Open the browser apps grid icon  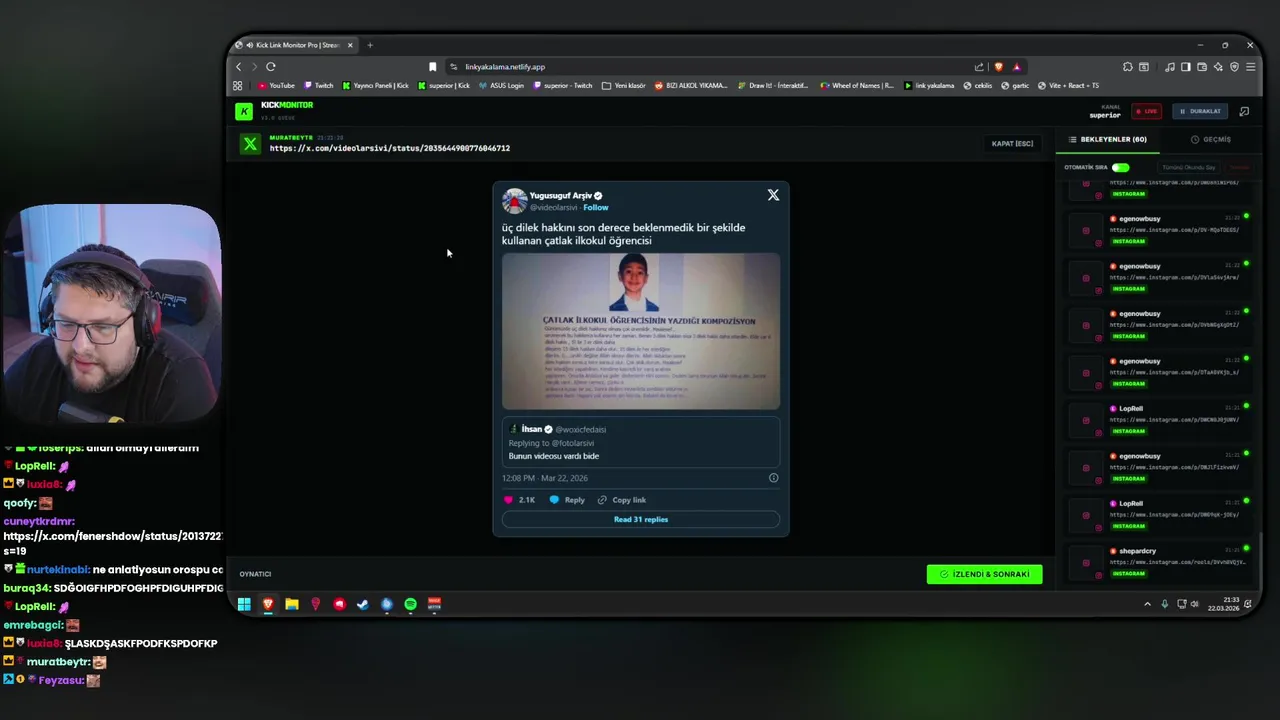(x=238, y=86)
